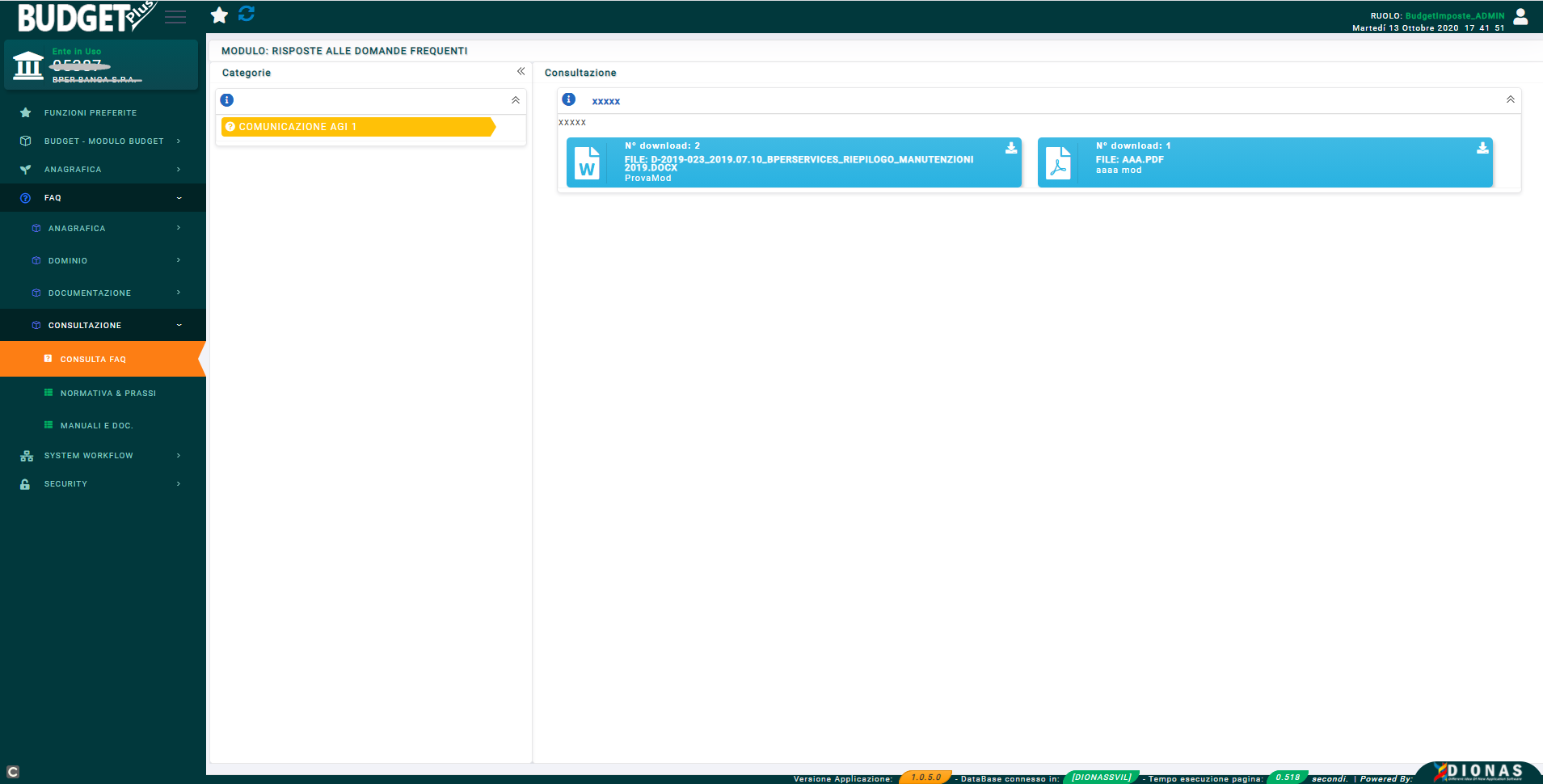
Task: Click the question icon in Comunicazione AGI 1
Action: (x=230, y=127)
